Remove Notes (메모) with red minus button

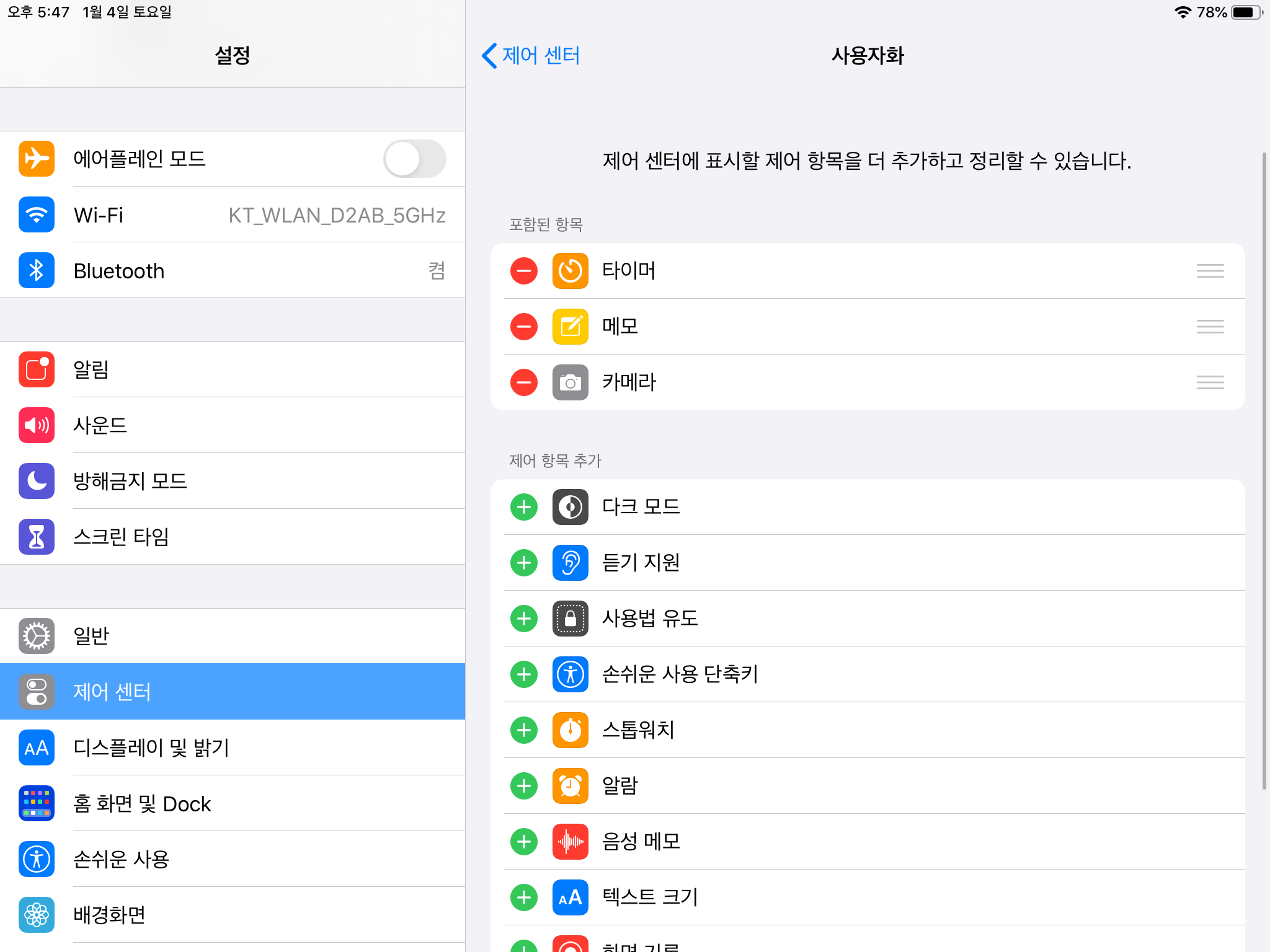click(x=524, y=327)
